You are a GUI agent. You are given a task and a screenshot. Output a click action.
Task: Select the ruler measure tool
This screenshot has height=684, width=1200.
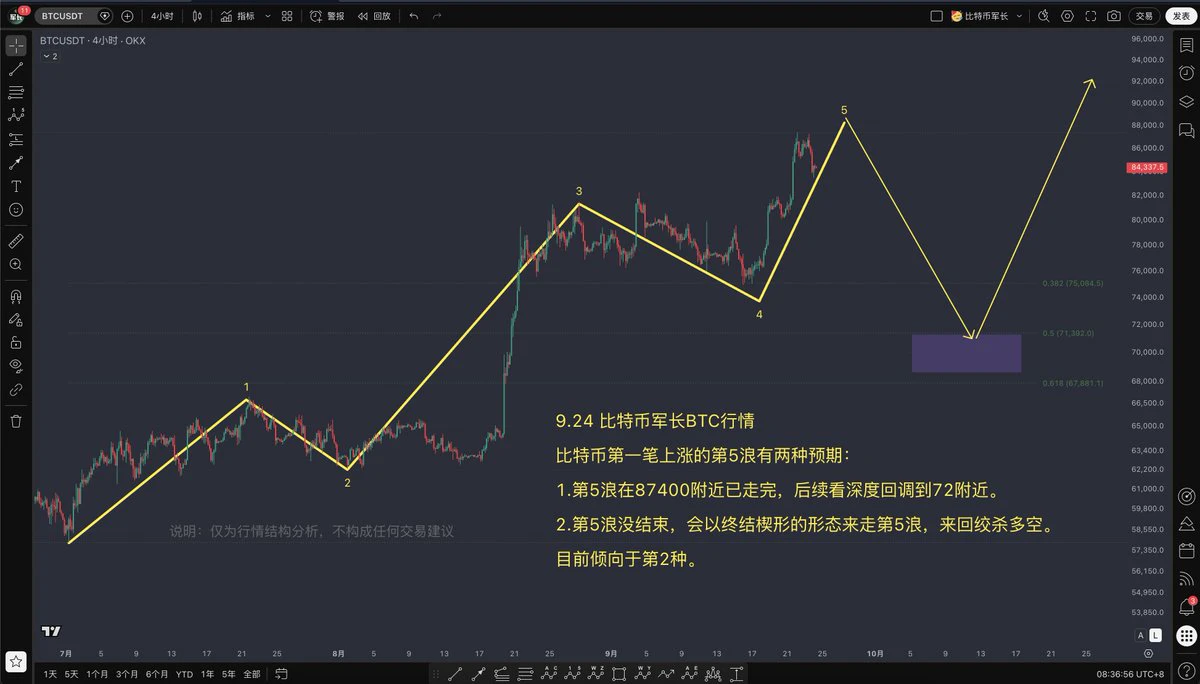click(16, 241)
